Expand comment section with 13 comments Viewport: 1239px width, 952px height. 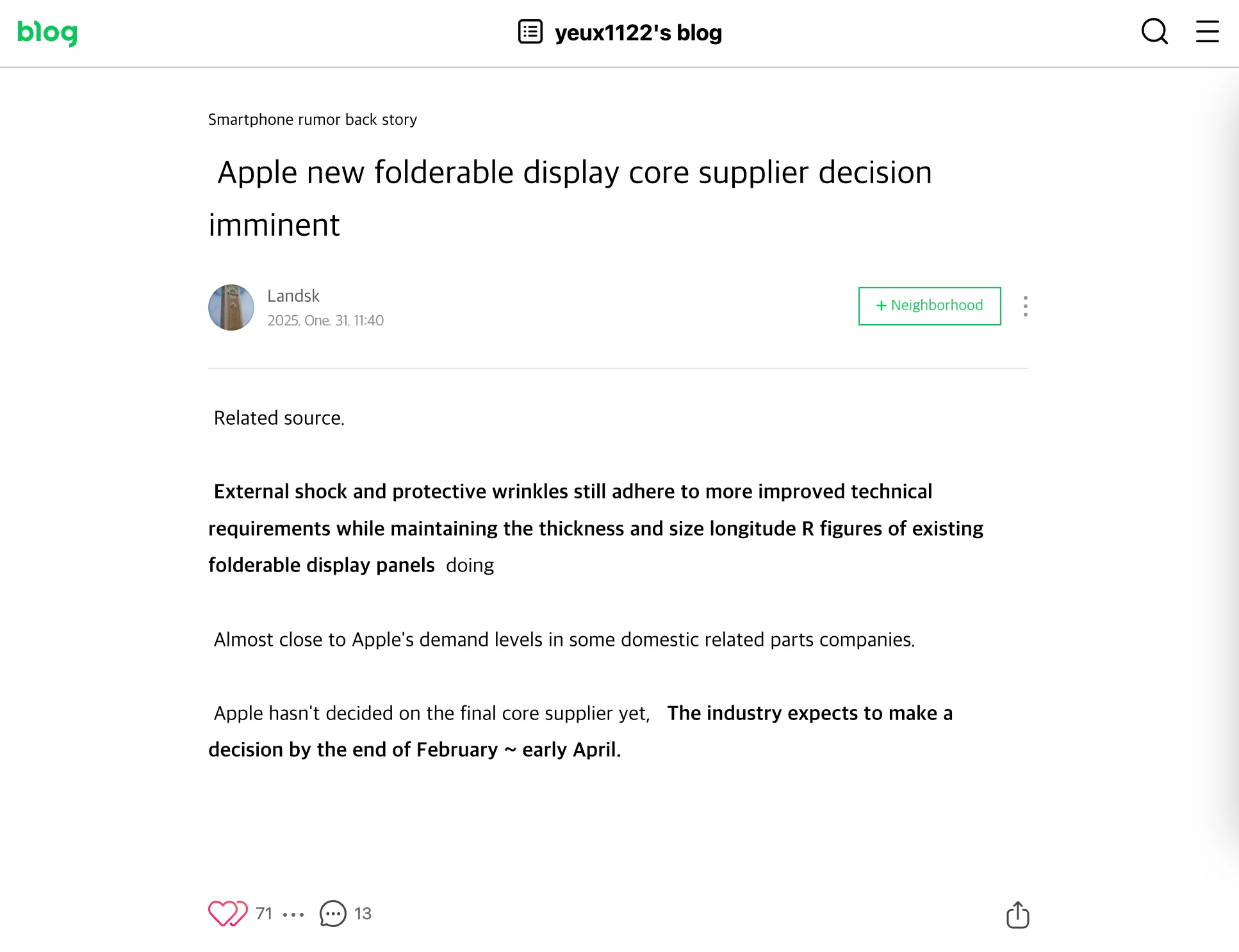tap(344, 913)
